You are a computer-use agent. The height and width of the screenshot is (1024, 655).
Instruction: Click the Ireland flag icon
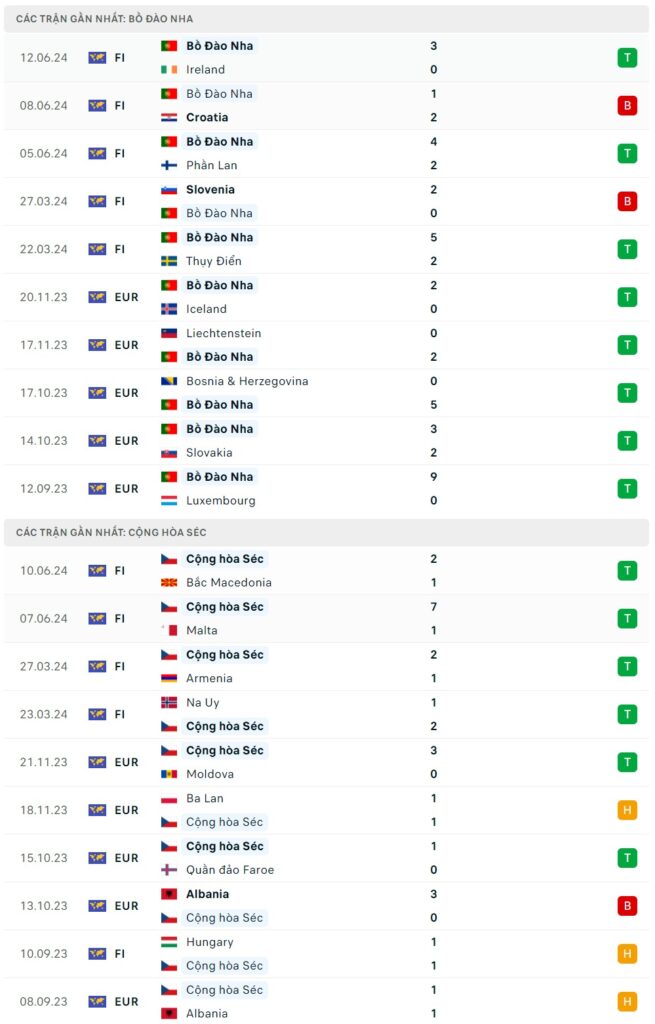[169, 70]
